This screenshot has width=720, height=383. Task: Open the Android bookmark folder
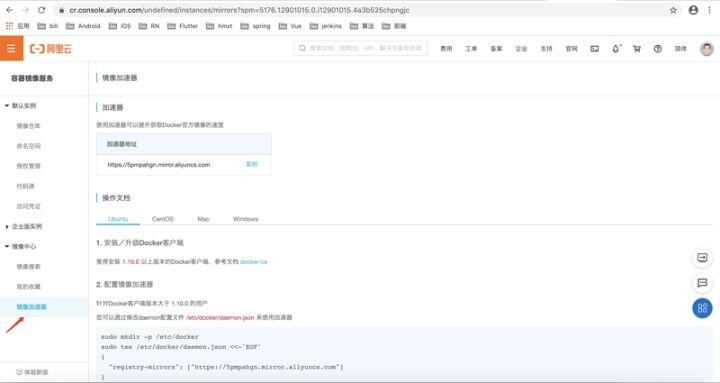(x=83, y=26)
